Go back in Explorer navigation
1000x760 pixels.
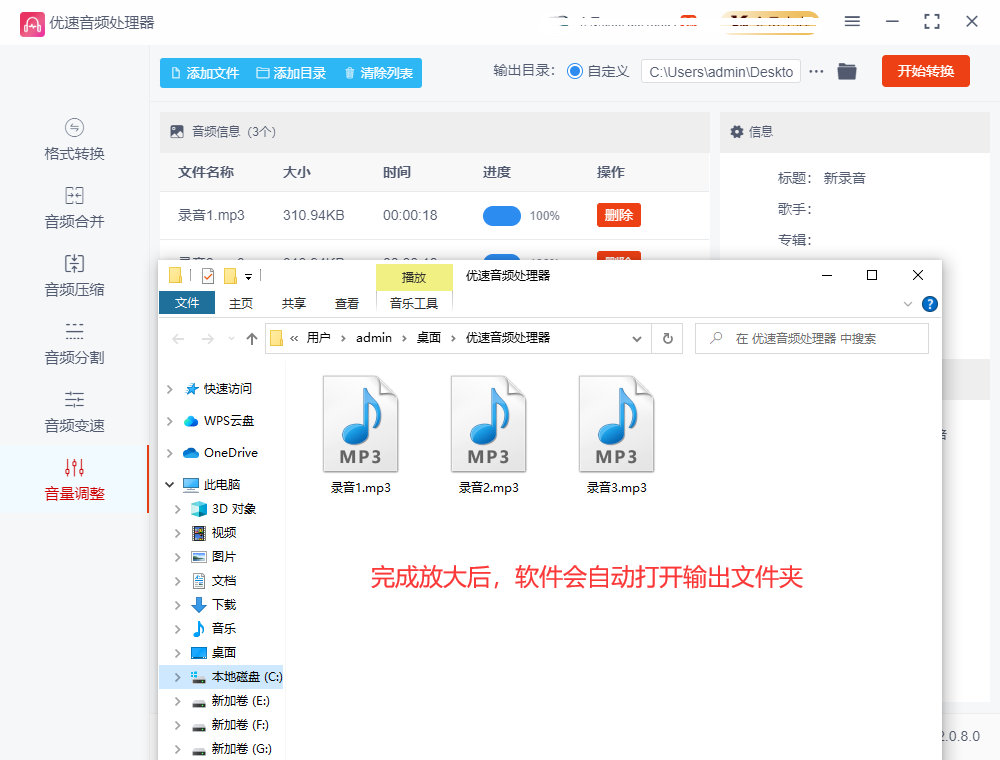tap(179, 339)
